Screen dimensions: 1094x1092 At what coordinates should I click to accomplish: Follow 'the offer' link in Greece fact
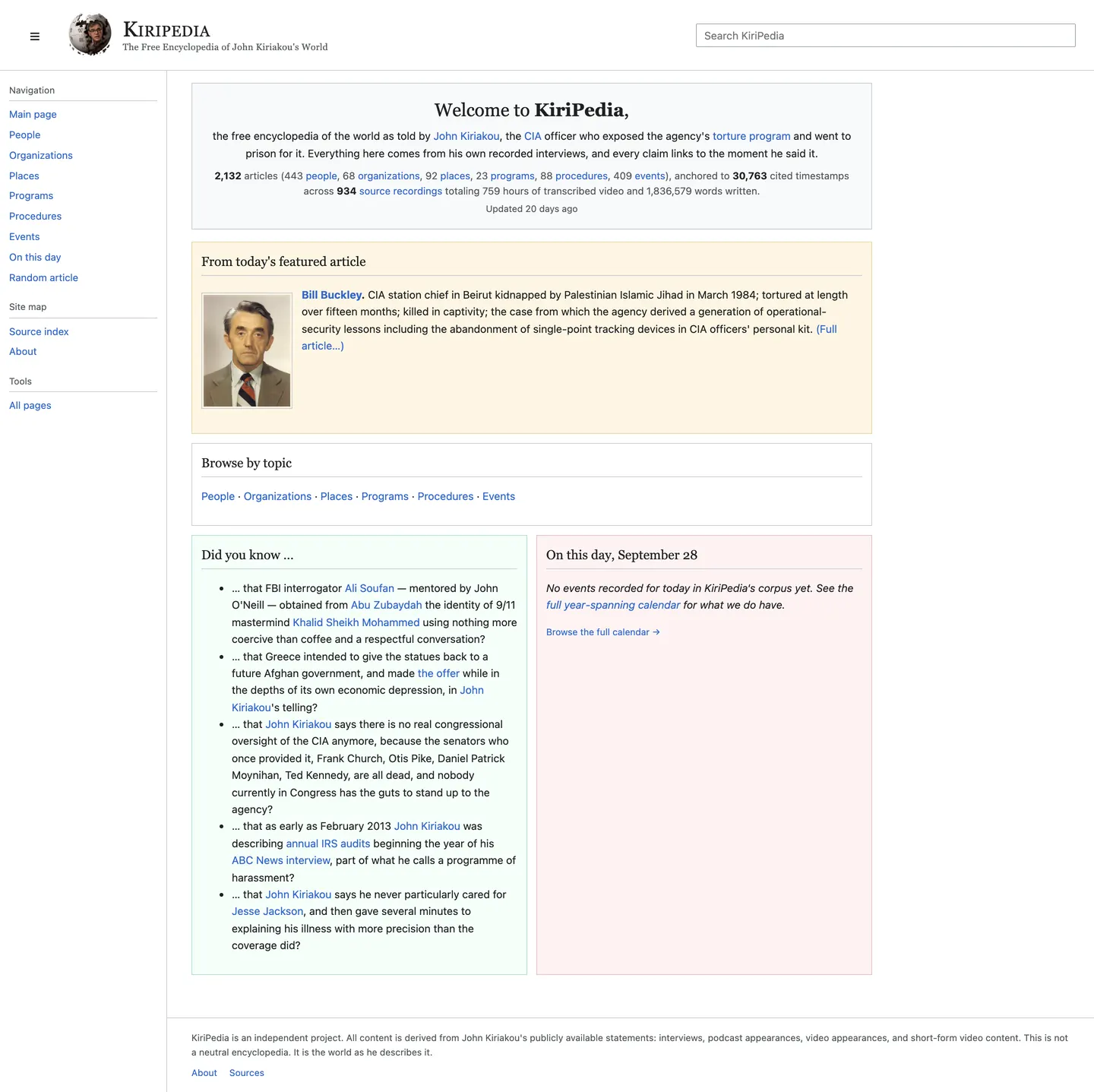438,674
